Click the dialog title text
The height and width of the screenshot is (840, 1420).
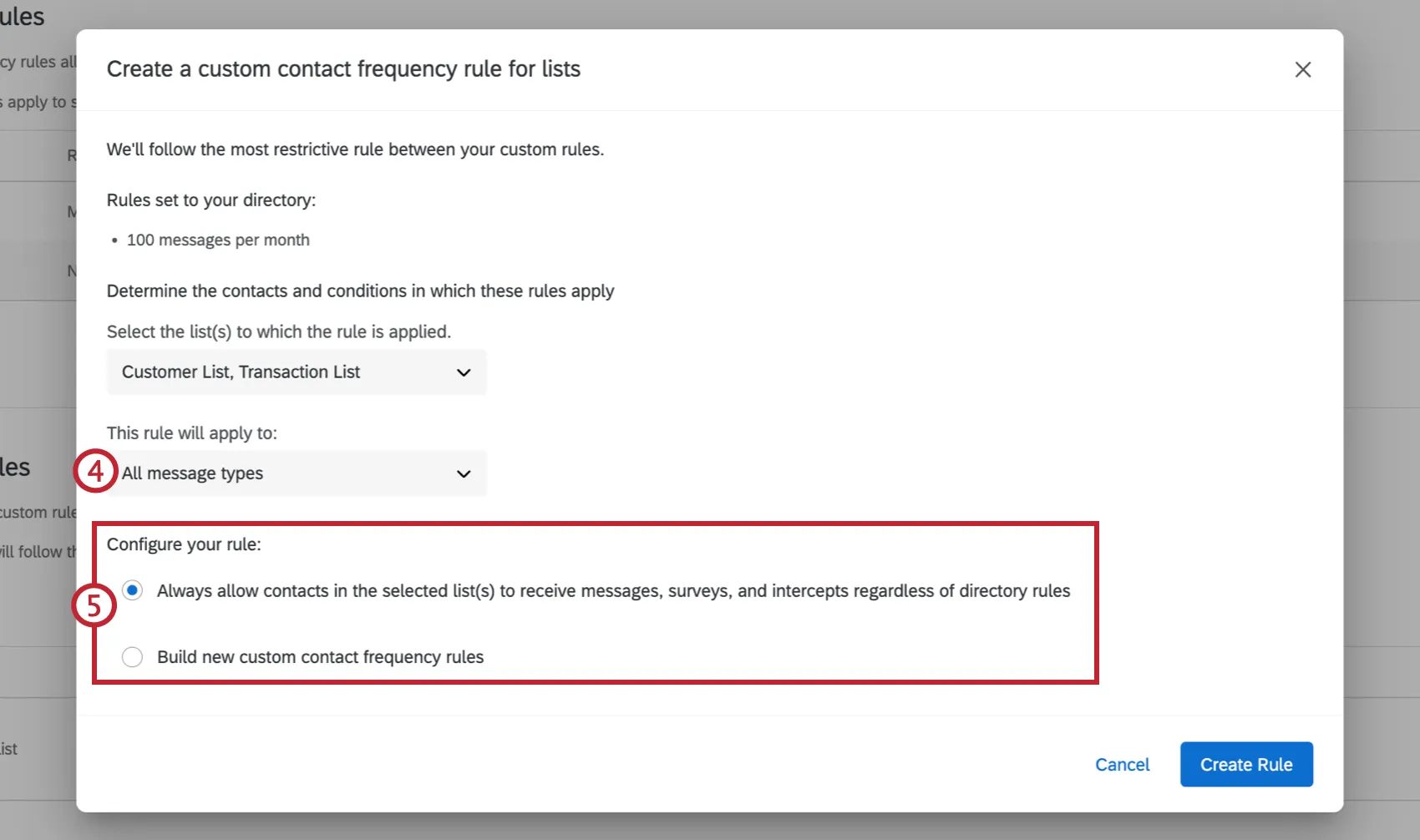(343, 68)
